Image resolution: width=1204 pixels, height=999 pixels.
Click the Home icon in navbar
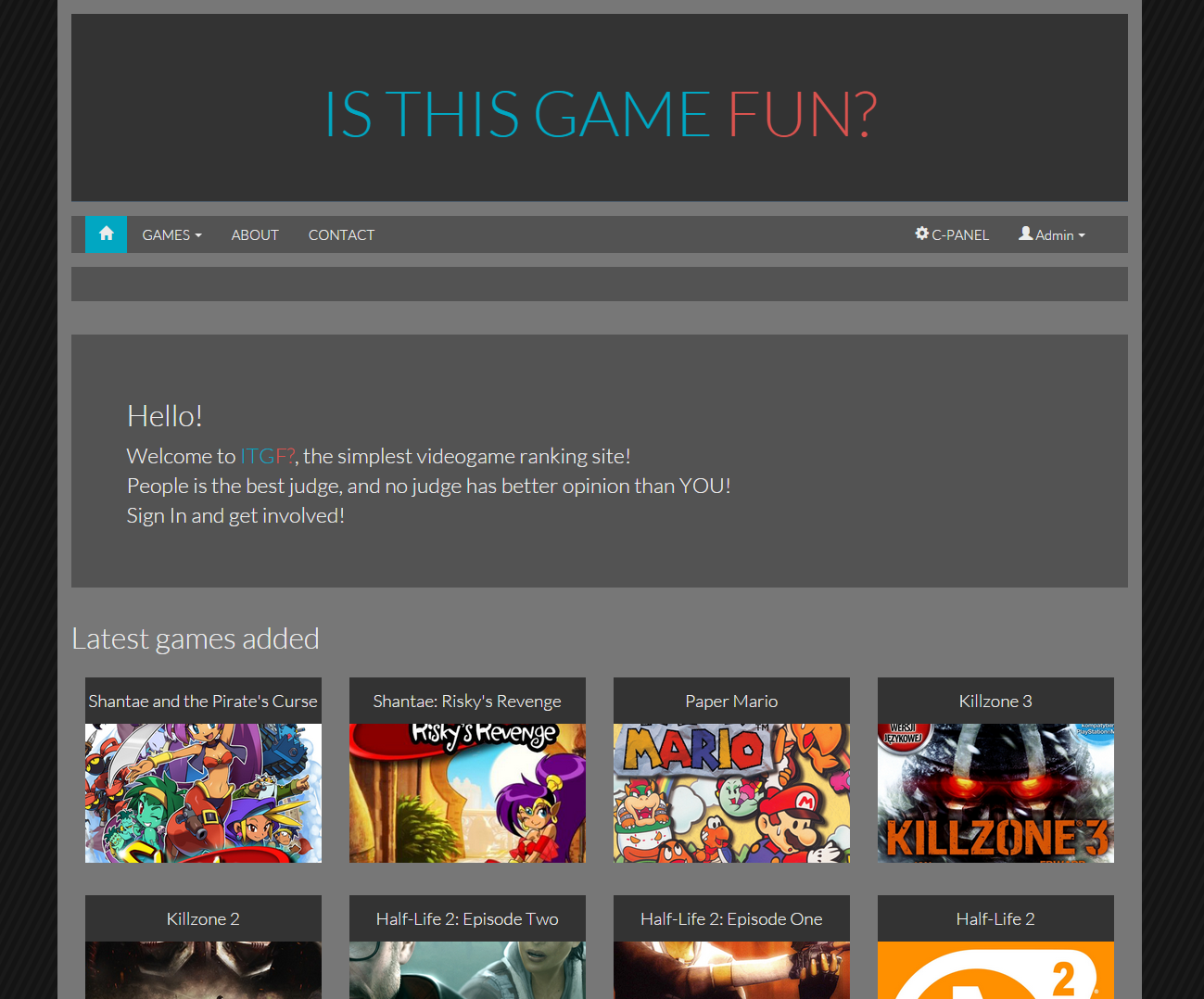(x=106, y=234)
